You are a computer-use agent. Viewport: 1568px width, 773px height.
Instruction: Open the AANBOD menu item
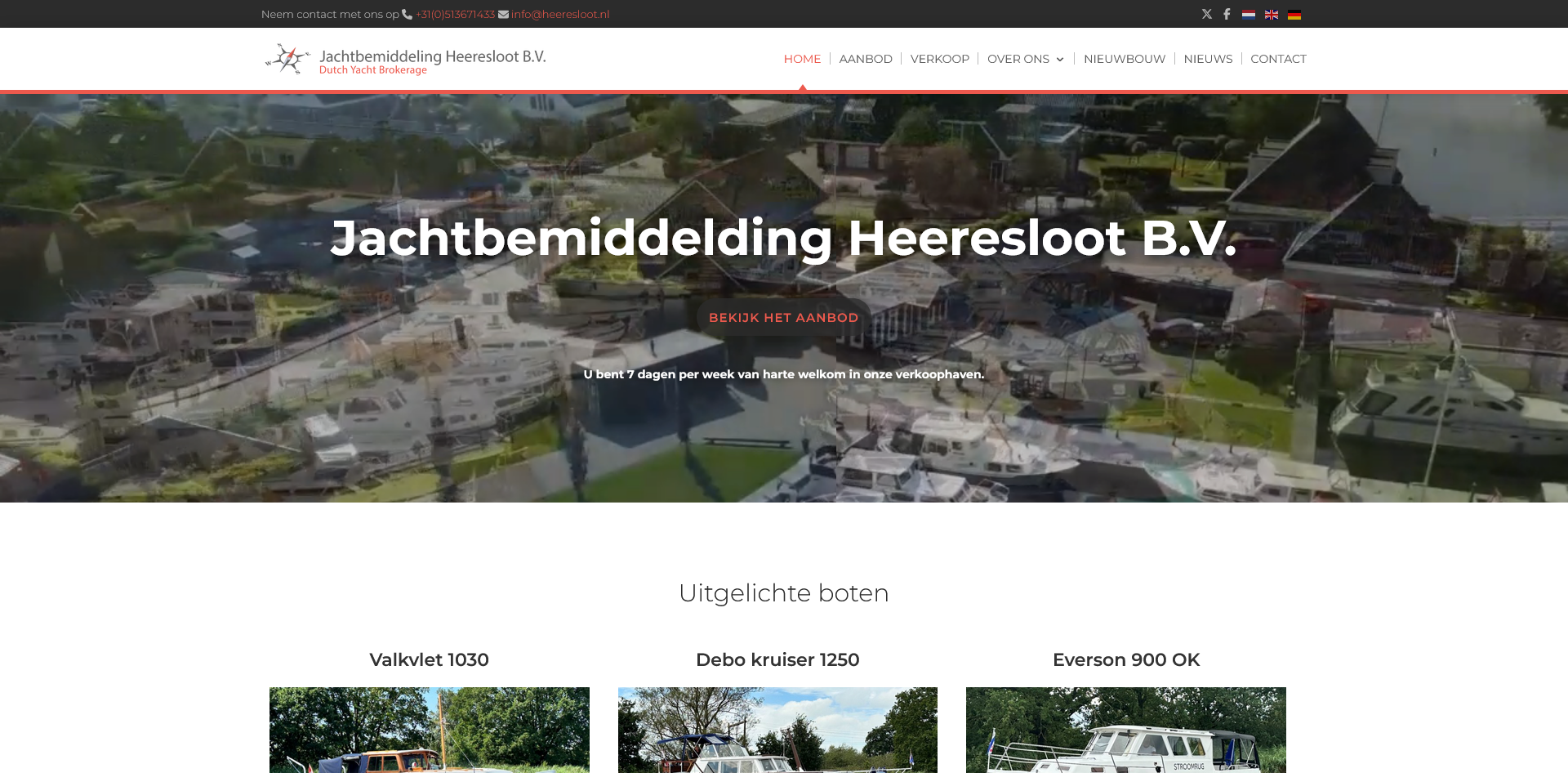[x=866, y=59]
